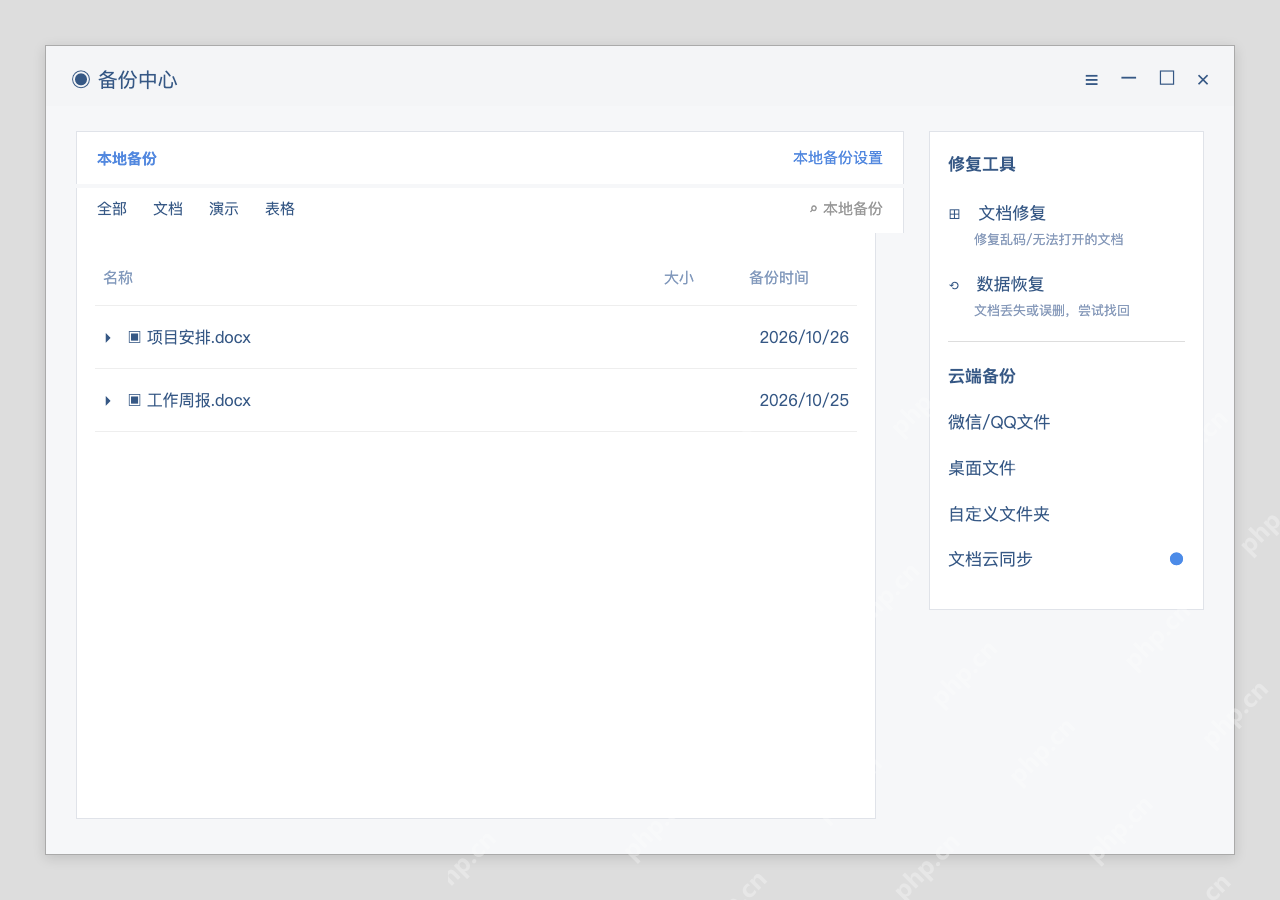Click the search magnifier icon
Screen dimensions: 1280x900
(x=813, y=209)
